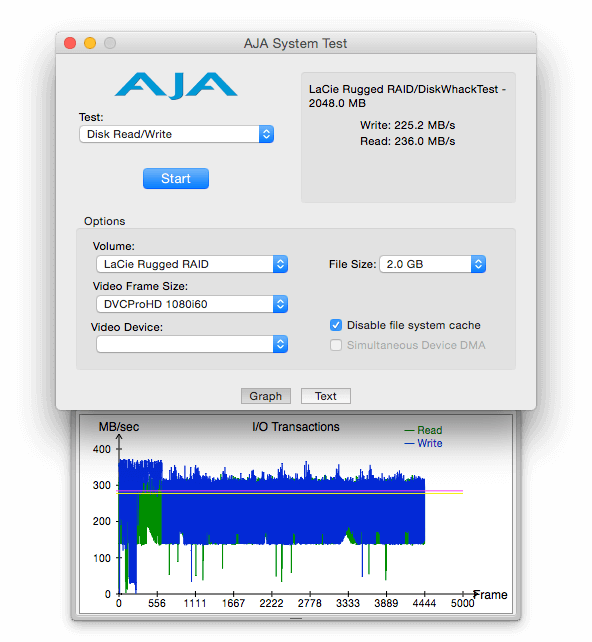Open the empty Video Device dropdown

coord(192,344)
